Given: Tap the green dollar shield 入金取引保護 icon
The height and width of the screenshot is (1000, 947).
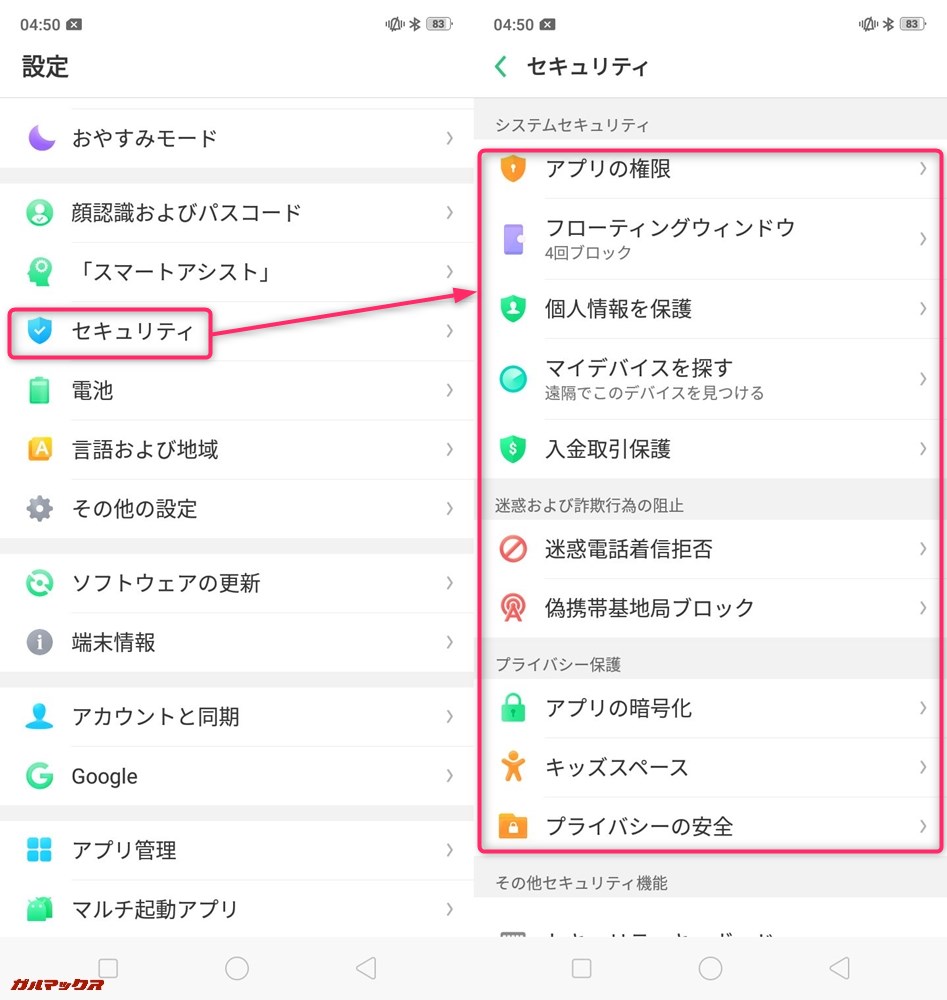Looking at the screenshot, I should [513, 449].
